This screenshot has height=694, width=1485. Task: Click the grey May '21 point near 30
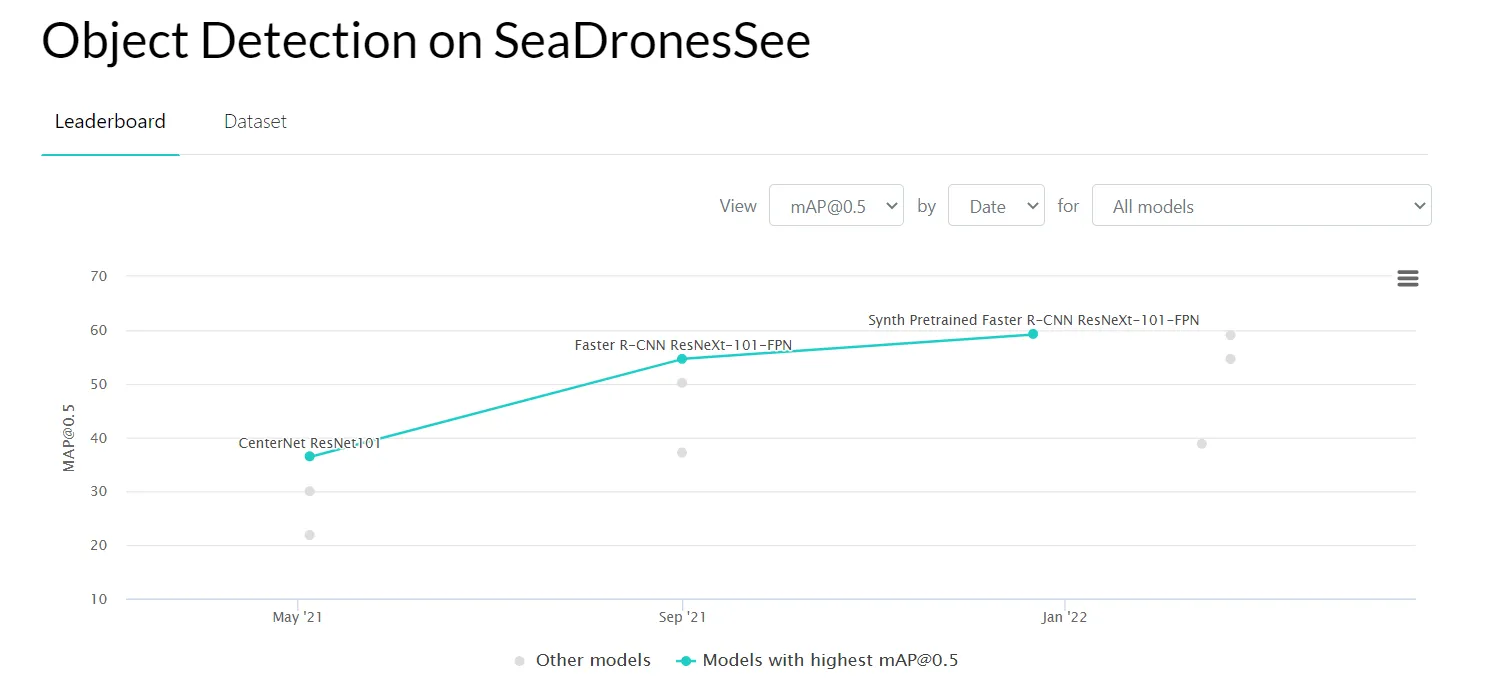tap(310, 491)
